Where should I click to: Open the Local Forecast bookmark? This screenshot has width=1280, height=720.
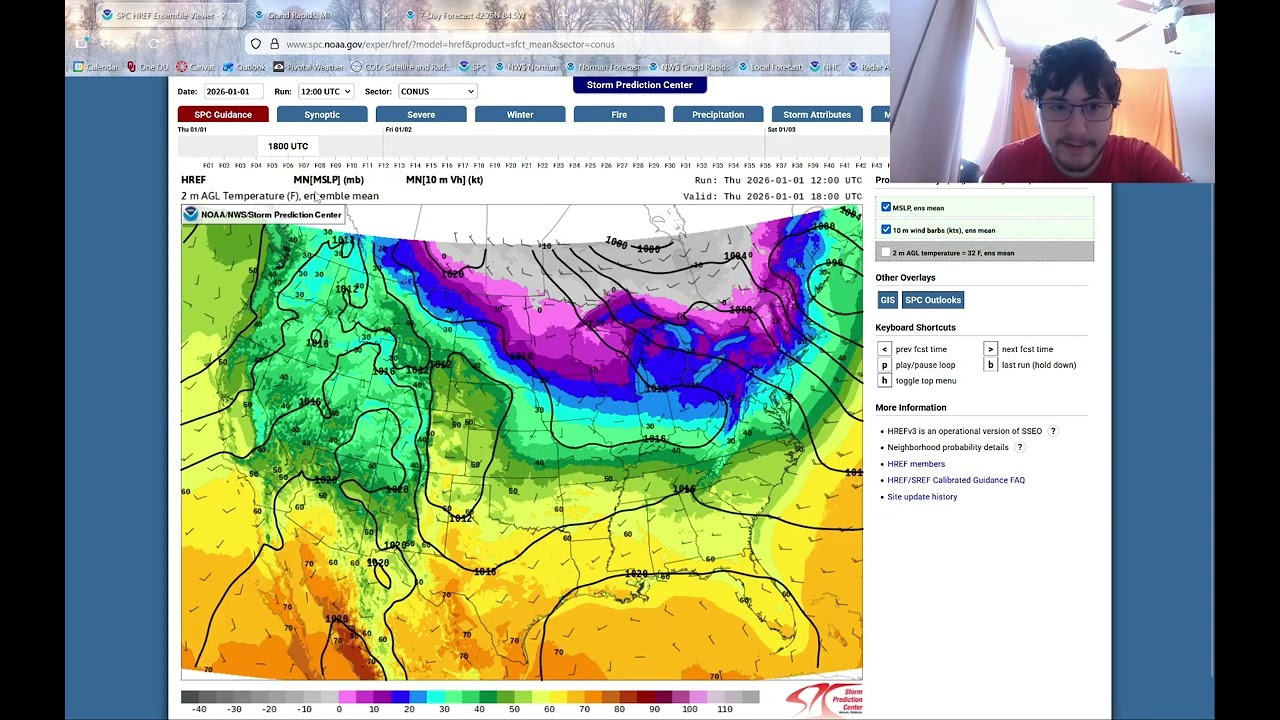769,67
